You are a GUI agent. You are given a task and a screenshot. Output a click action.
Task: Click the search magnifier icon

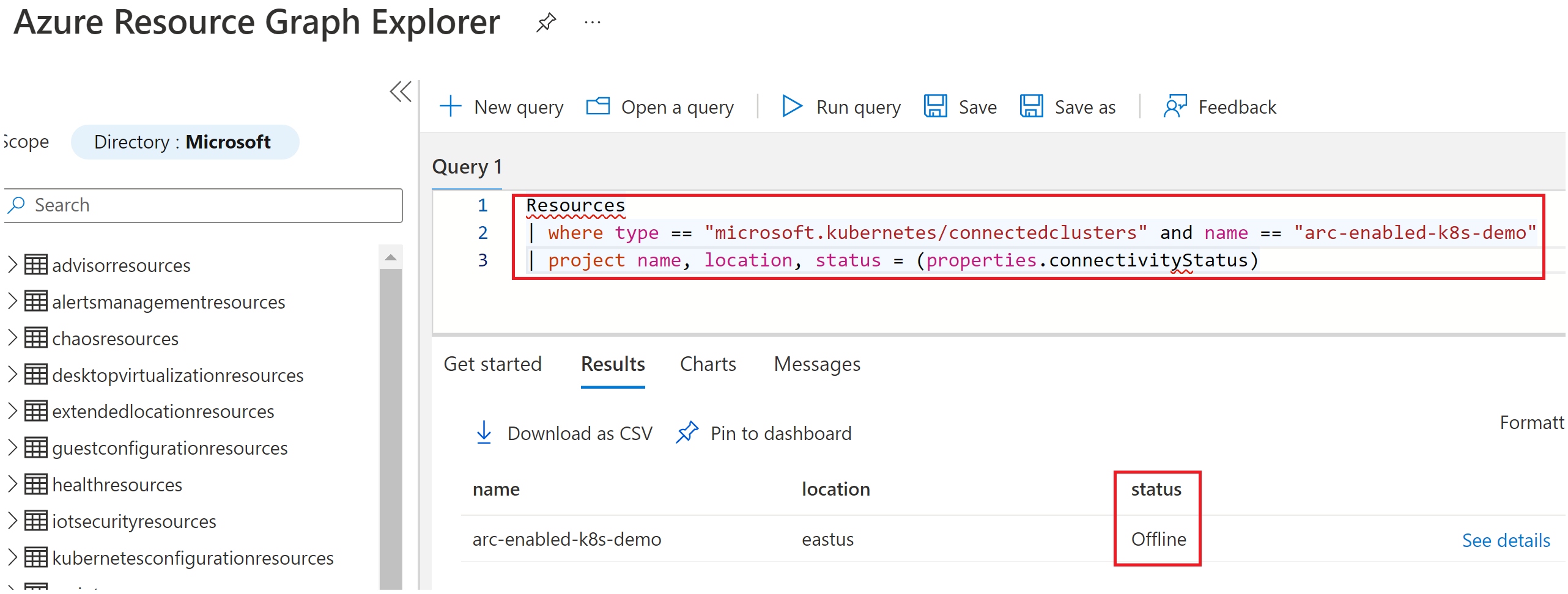pyautogui.click(x=17, y=205)
